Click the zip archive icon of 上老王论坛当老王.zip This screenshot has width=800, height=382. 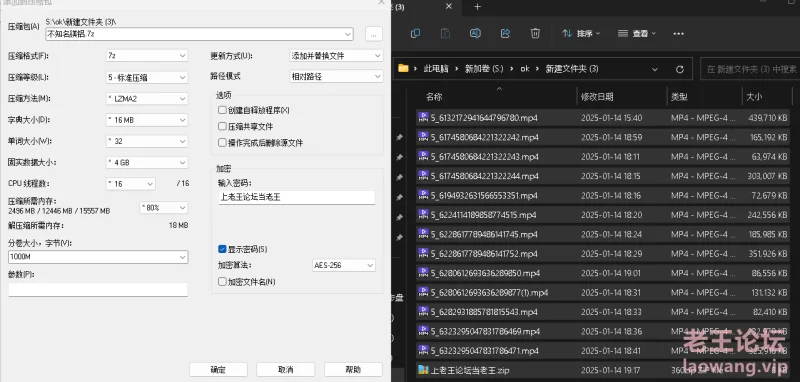point(423,370)
